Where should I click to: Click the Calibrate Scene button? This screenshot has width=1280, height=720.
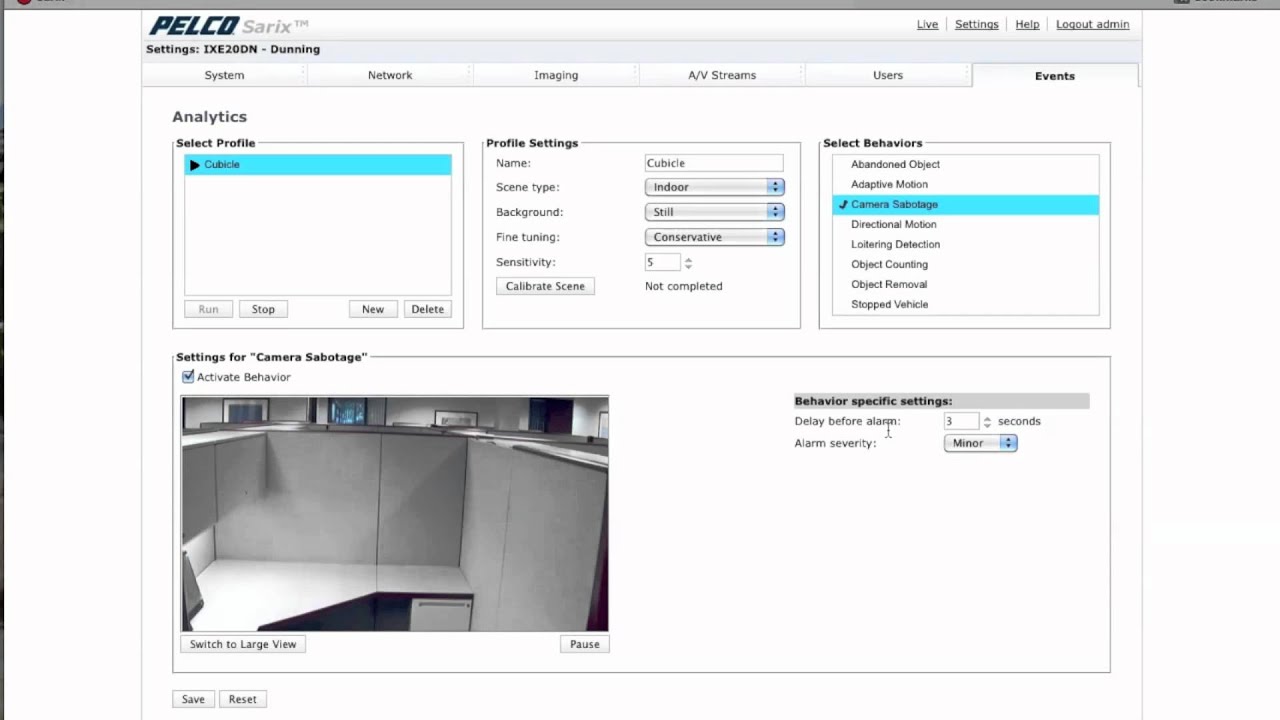[x=545, y=286]
